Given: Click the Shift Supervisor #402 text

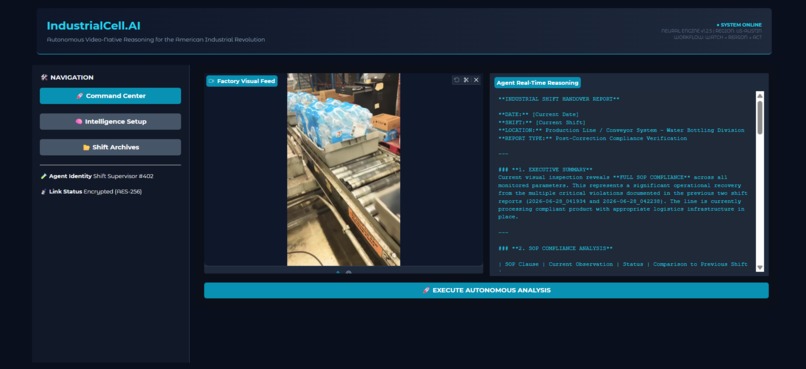Looking at the screenshot, I should click(x=123, y=176).
